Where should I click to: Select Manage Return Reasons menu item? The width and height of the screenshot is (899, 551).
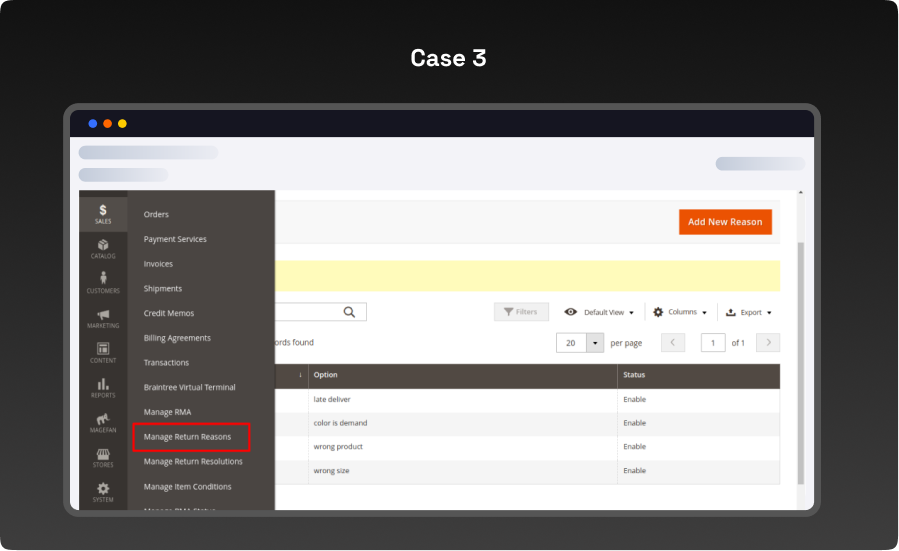[x=187, y=437]
